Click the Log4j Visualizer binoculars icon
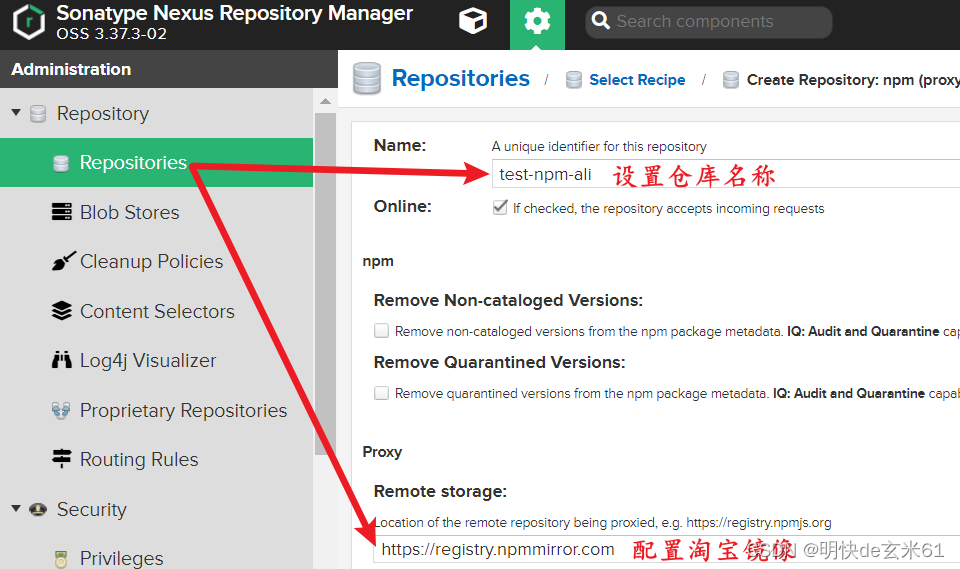Image resolution: width=960 pixels, height=569 pixels. point(61,360)
